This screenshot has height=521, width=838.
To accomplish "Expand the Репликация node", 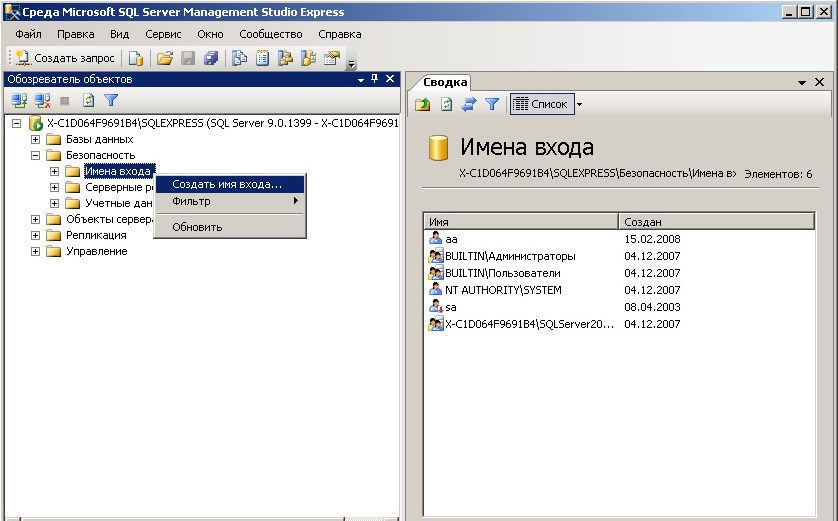I will point(35,236).
